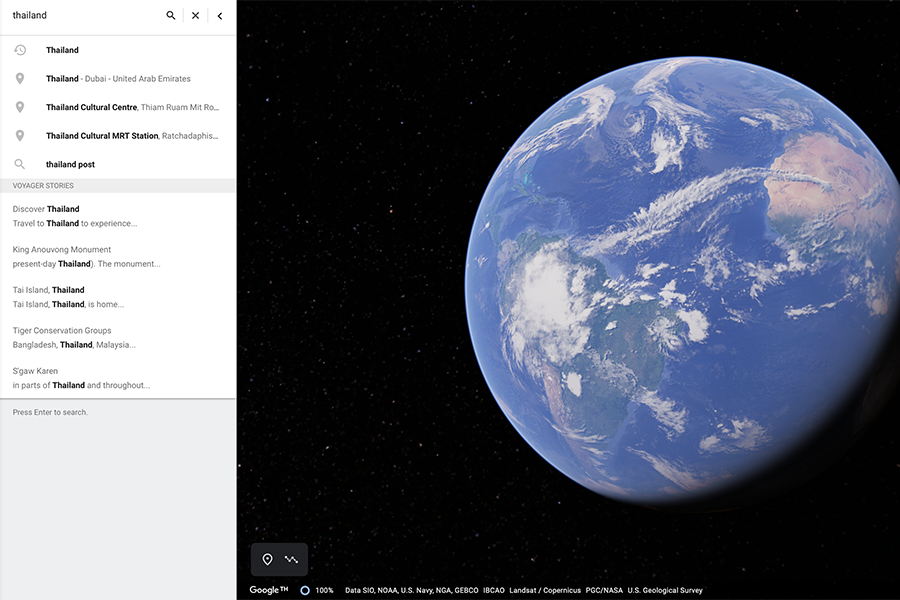The height and width of the screenshot is (600, 900).
Task: Click the add placemark pin tool
Action: [267, 559]
